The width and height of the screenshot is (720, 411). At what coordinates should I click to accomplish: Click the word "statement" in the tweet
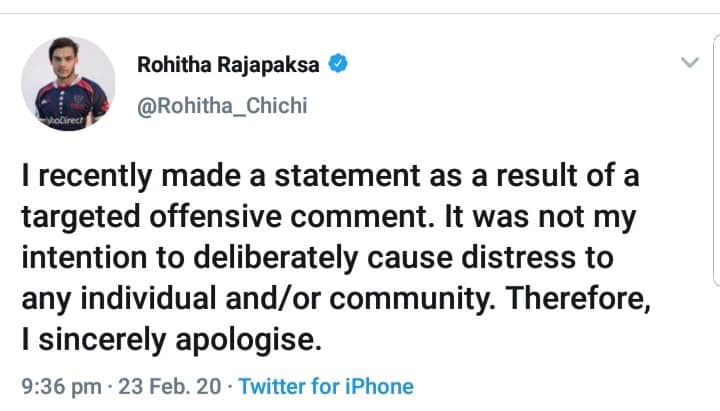point(357,179)
